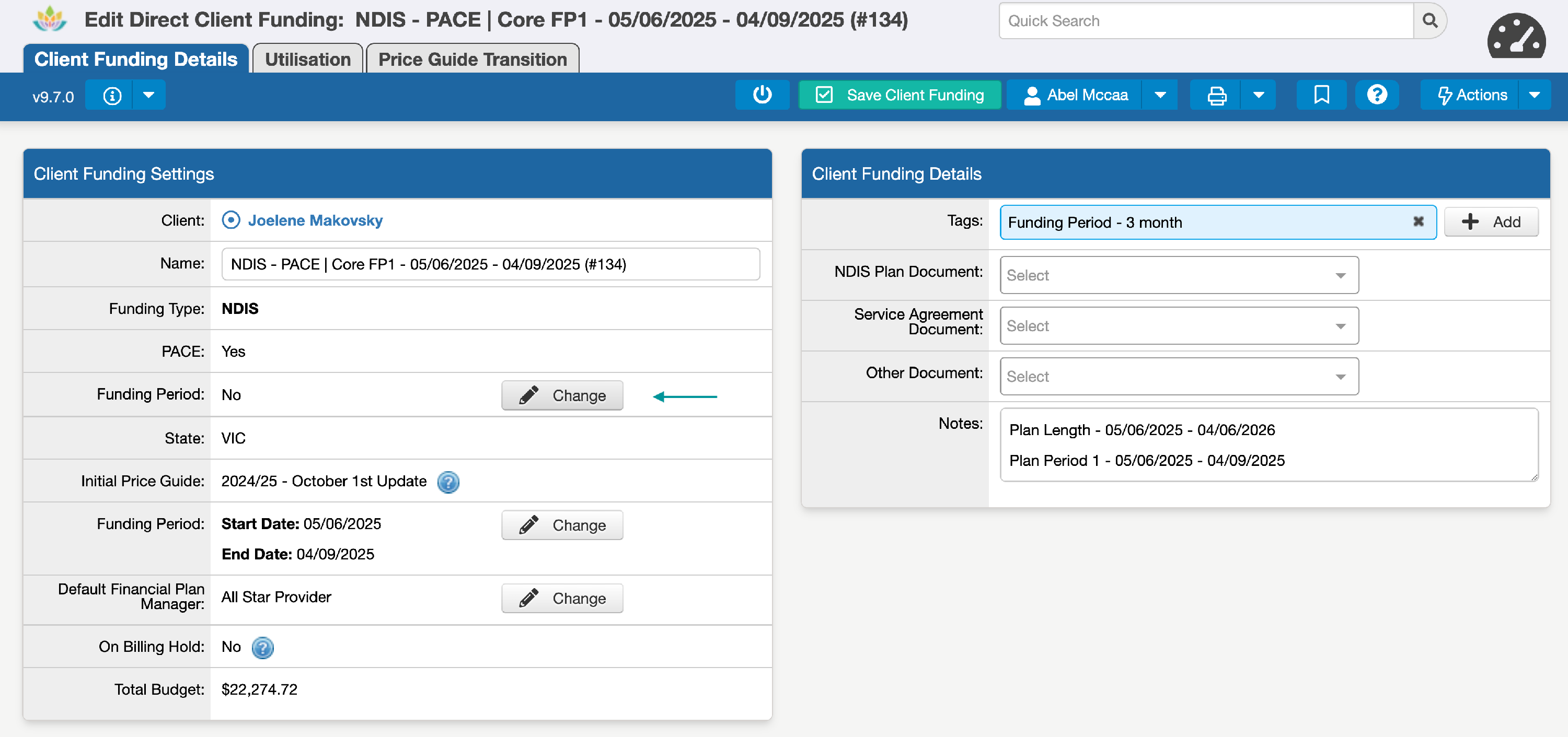The height and width of the screenshot is (737, 1568).
Task: Open help question mark in toolbar
Action: click(1377, 95)
